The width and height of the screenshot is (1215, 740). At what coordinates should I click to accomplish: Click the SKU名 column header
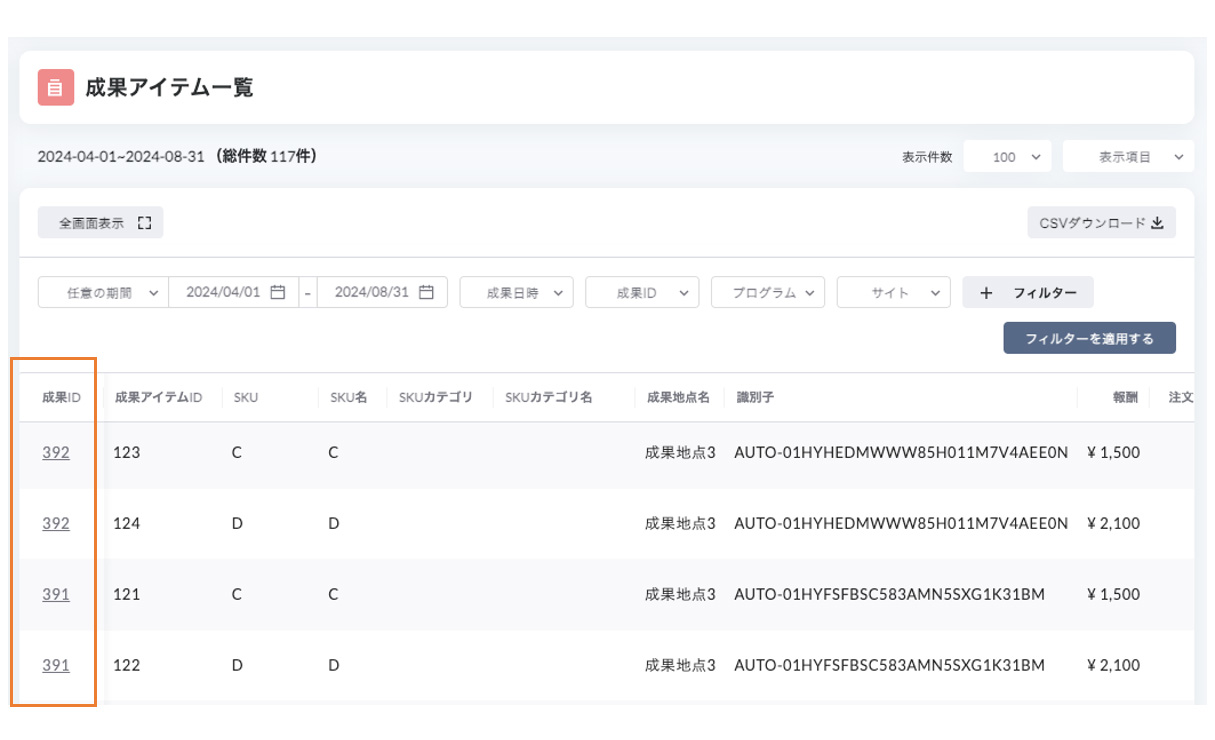pos(349,397)
